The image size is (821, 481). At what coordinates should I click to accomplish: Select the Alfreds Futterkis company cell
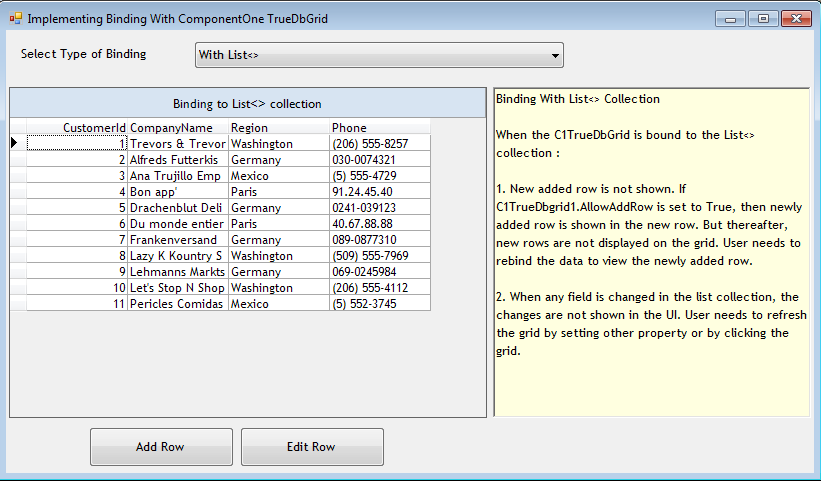pos(177,160)
